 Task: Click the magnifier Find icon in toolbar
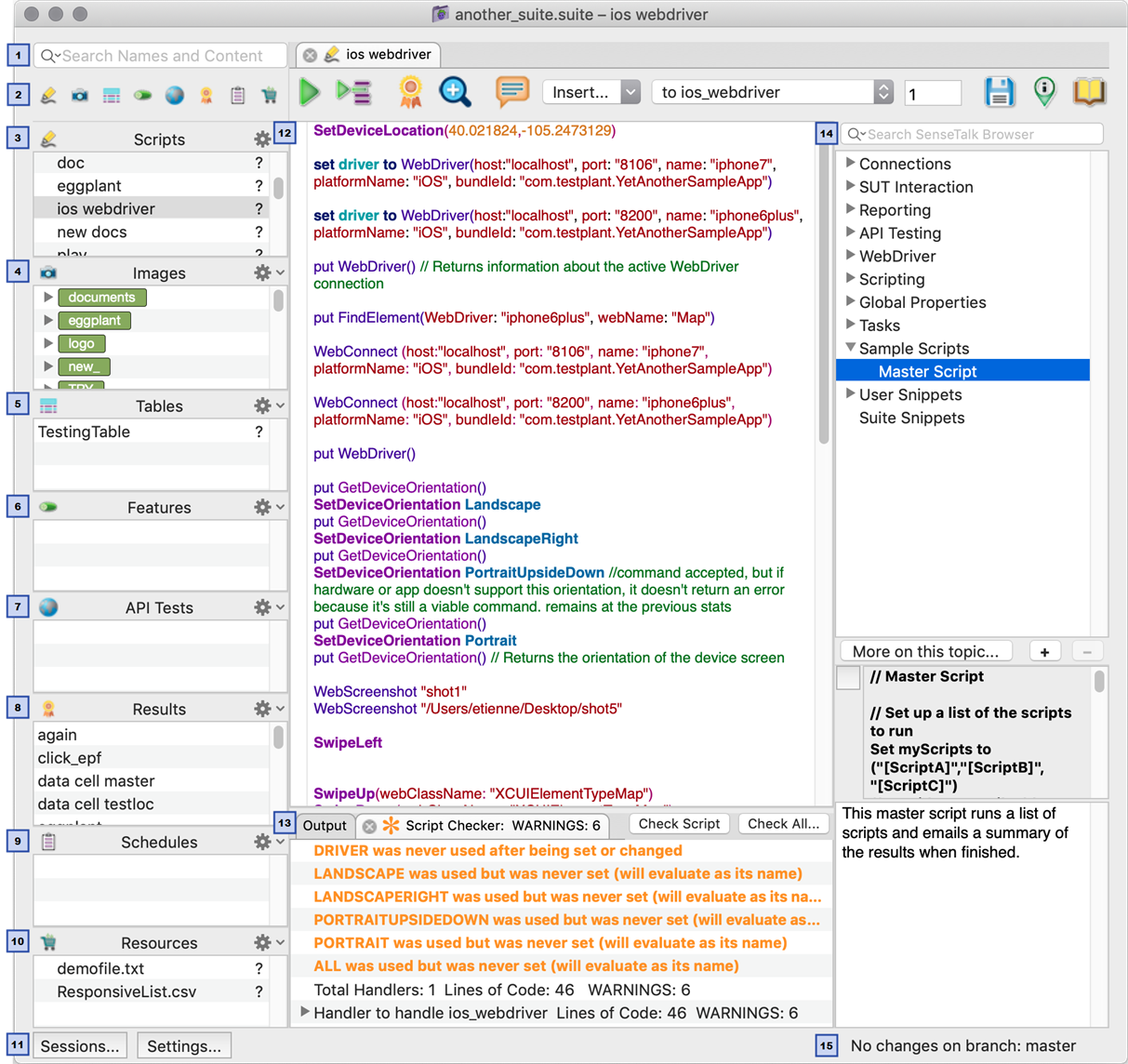(455, 91)
